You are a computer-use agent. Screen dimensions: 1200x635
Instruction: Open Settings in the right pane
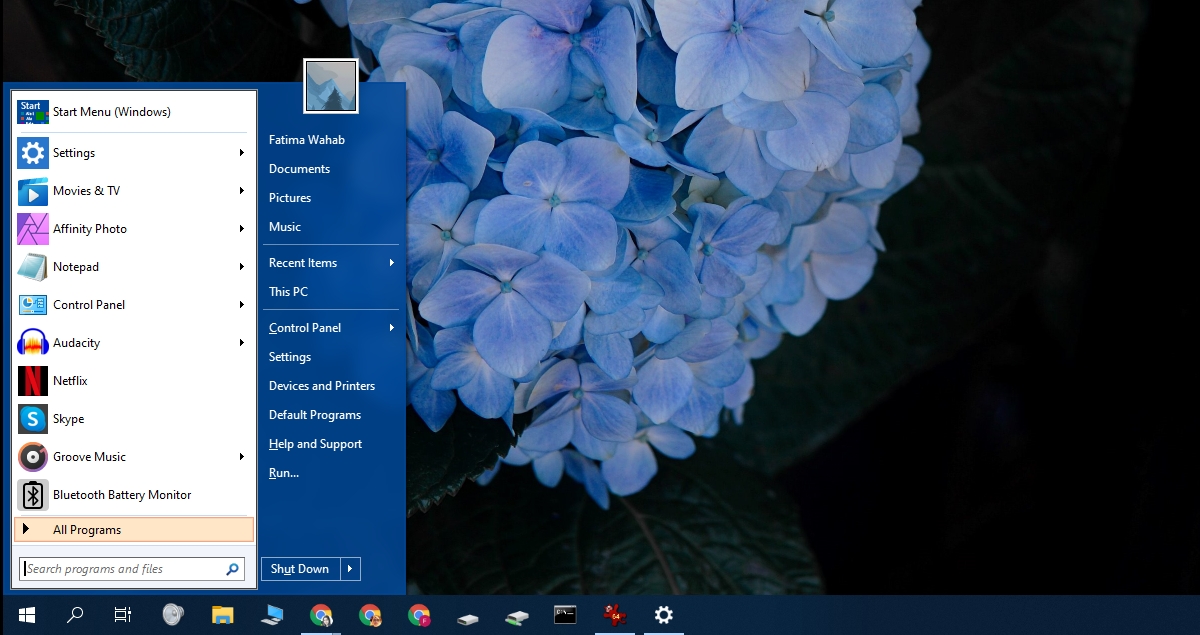290,357
